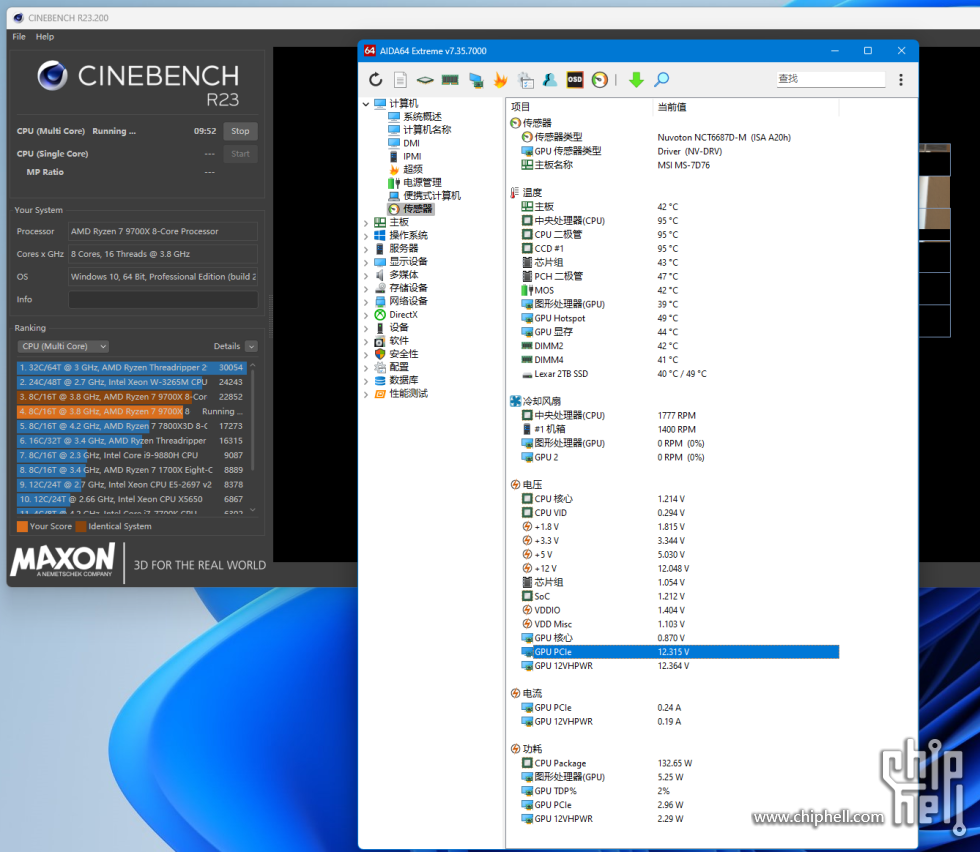Select 传感器 in the tree
This screenshot has width=980, height=852.
418,209
